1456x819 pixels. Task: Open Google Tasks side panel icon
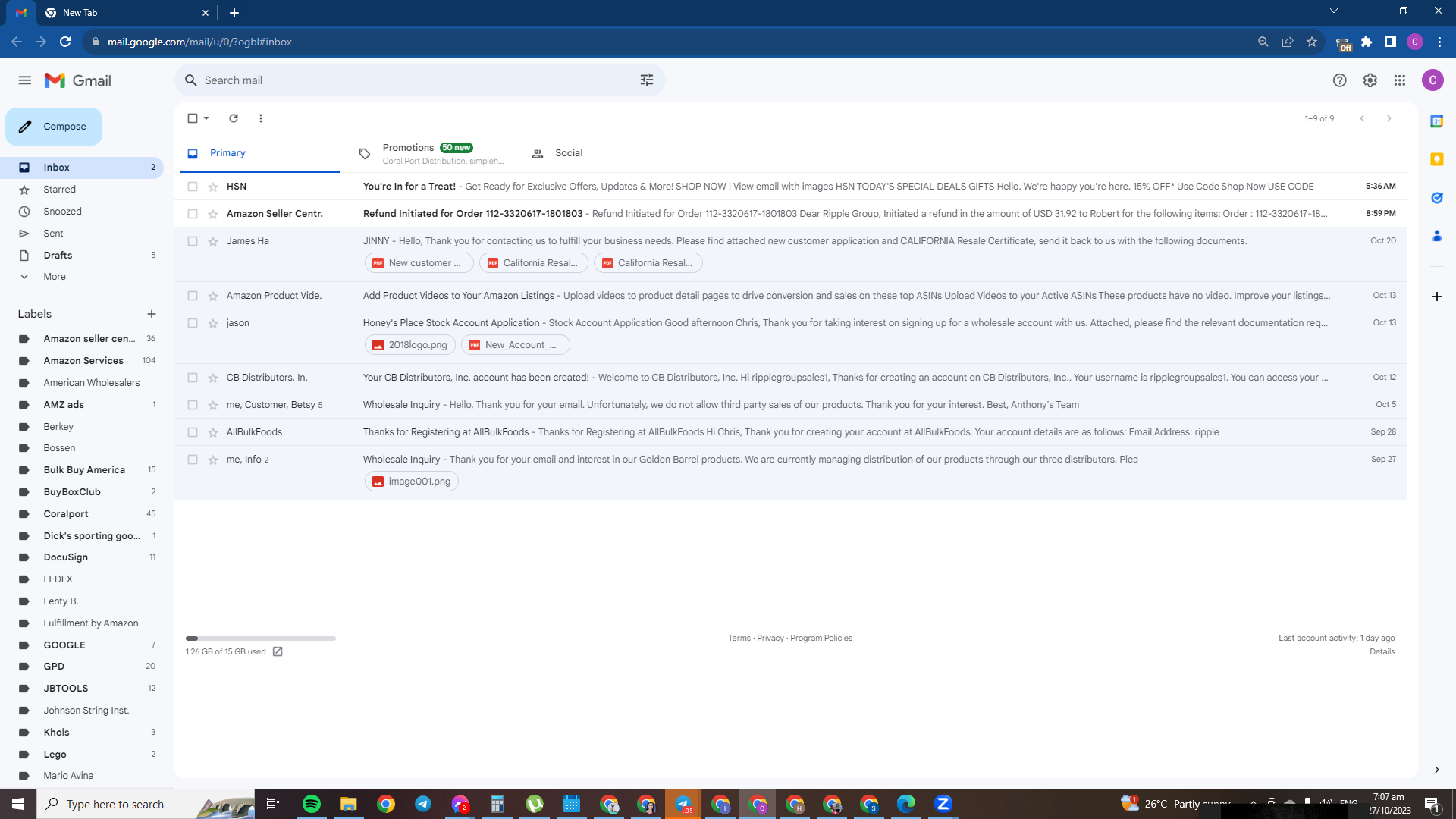click(1437, 198)
